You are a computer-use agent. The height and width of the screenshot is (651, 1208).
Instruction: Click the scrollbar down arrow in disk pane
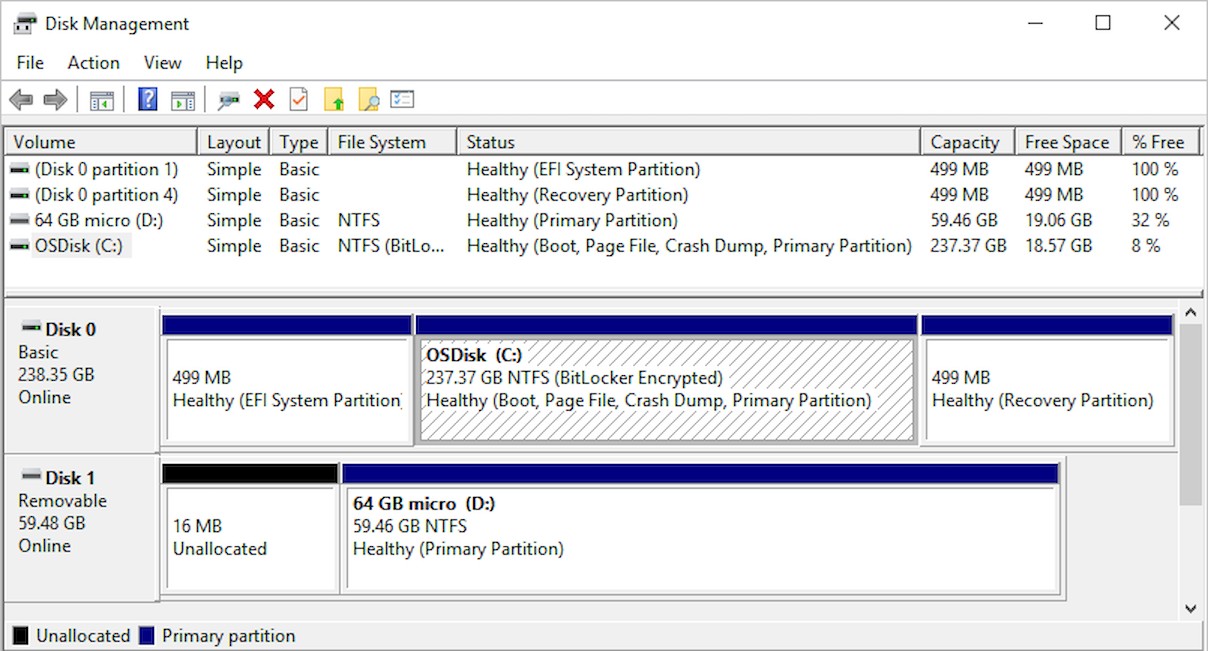point(1190,608)
